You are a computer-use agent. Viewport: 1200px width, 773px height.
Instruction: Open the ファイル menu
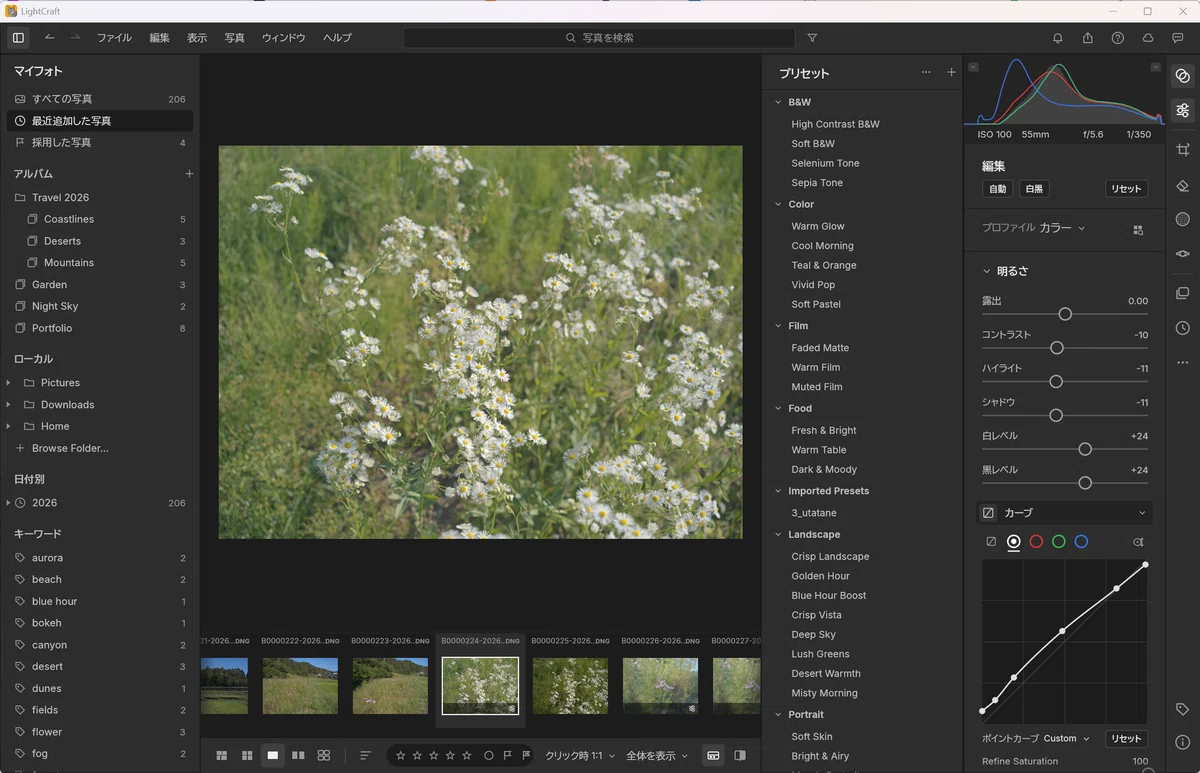click(x=114, y=38)
